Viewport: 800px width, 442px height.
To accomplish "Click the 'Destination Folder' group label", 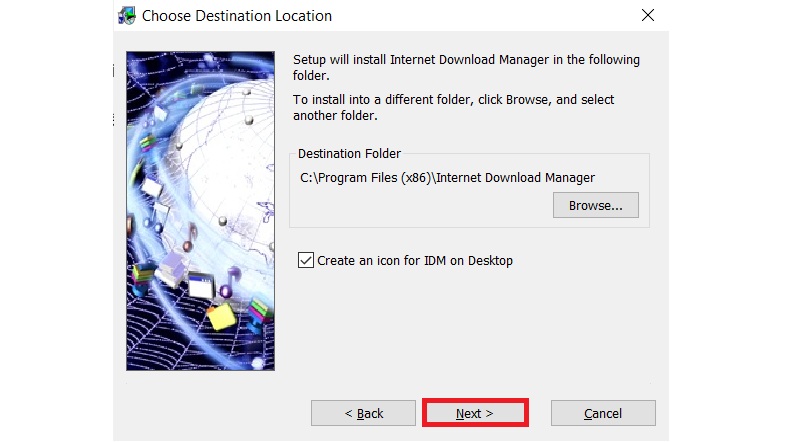I will [349, 154].
